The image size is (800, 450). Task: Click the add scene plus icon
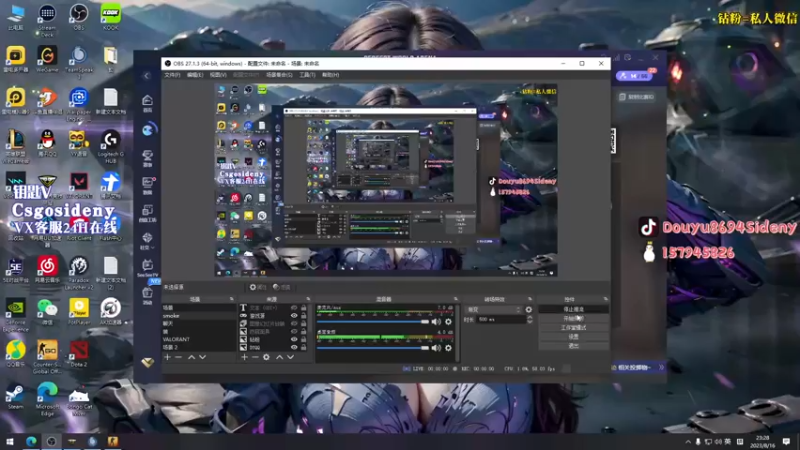167,357
